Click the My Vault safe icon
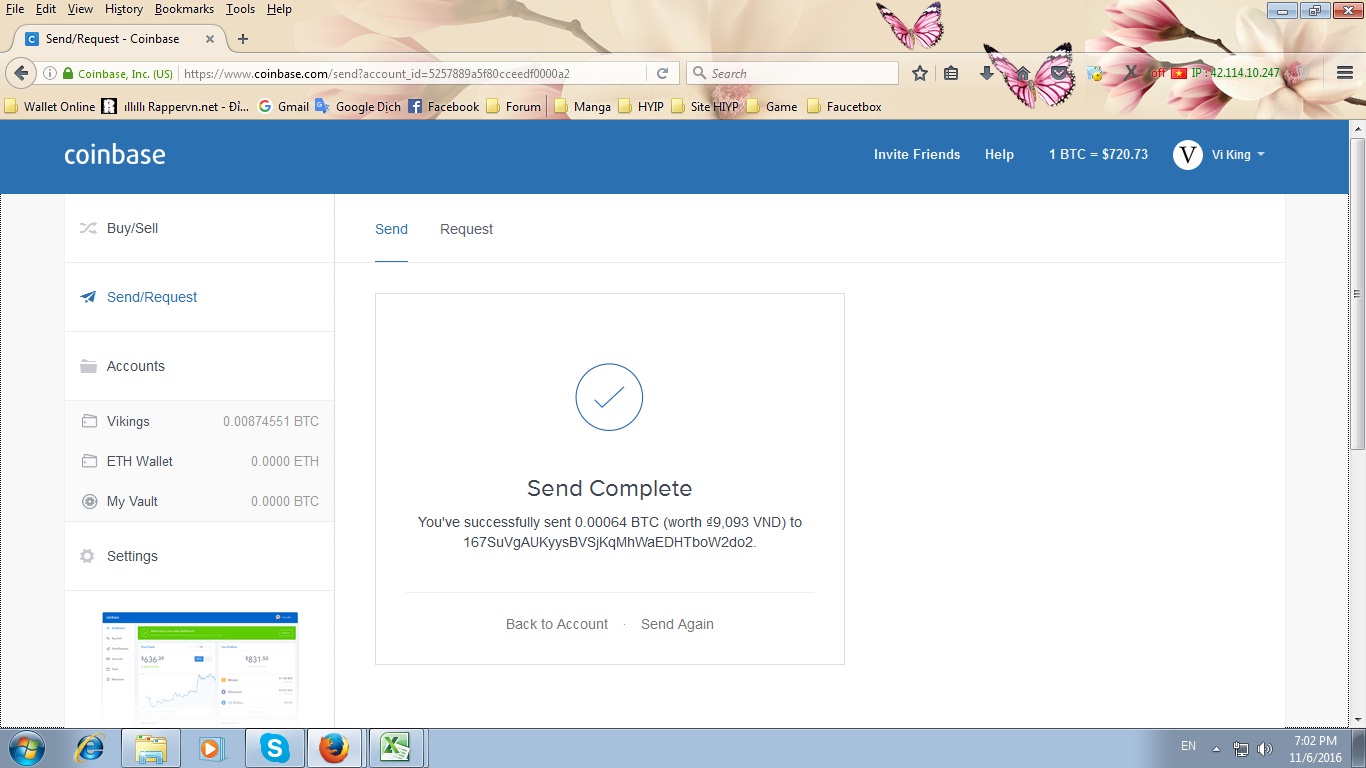The image size is (1366, 768). [89, 501]
